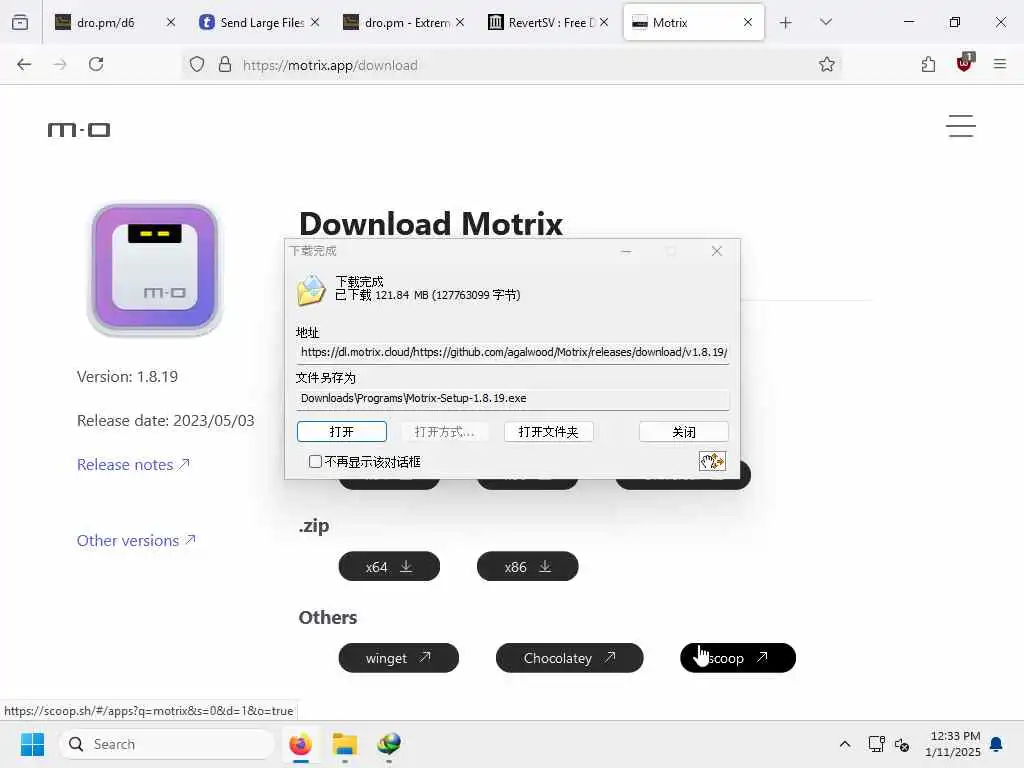Switch to the Send Large Files tab
The height and width of the screenshot is (768, 1024).
tap(251, 22)
